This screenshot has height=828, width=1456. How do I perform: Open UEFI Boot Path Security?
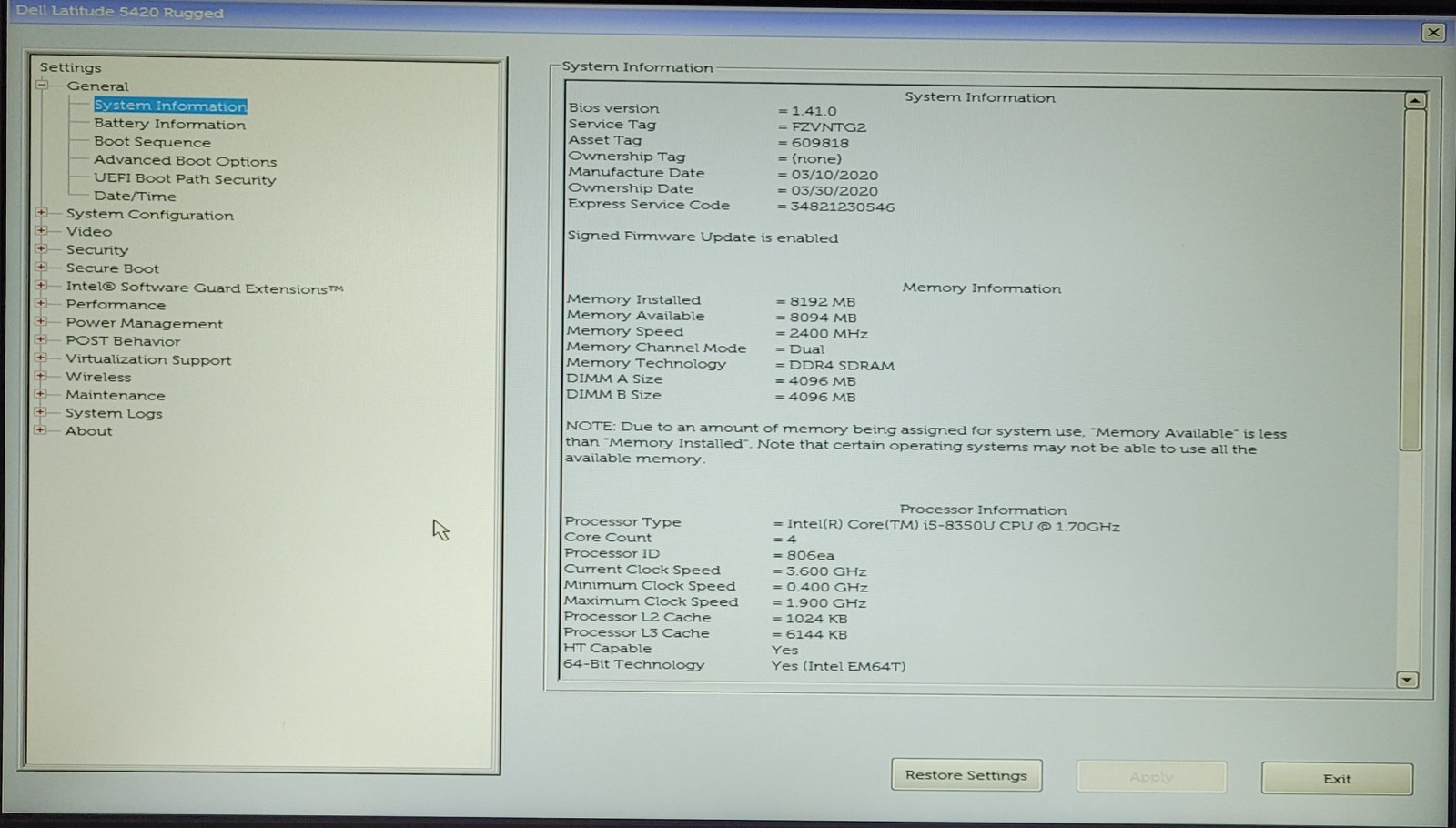(185, 178)
